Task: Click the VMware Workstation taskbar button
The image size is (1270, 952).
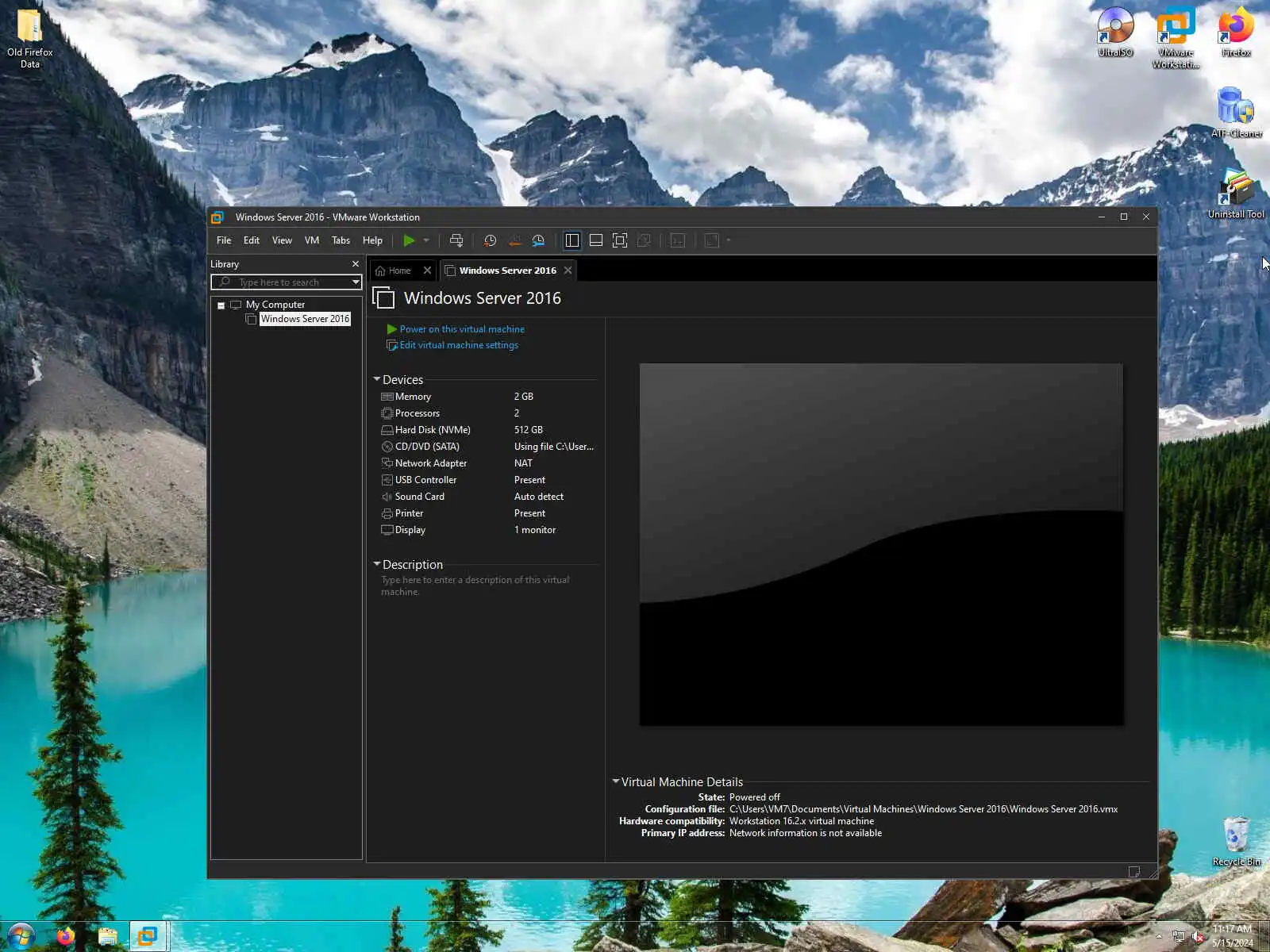Action: click(148, 937)
